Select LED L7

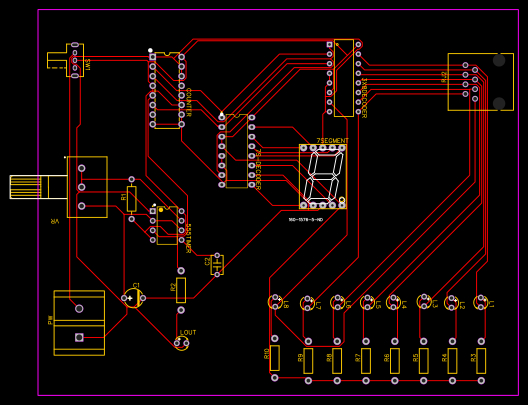pos(307,303)
